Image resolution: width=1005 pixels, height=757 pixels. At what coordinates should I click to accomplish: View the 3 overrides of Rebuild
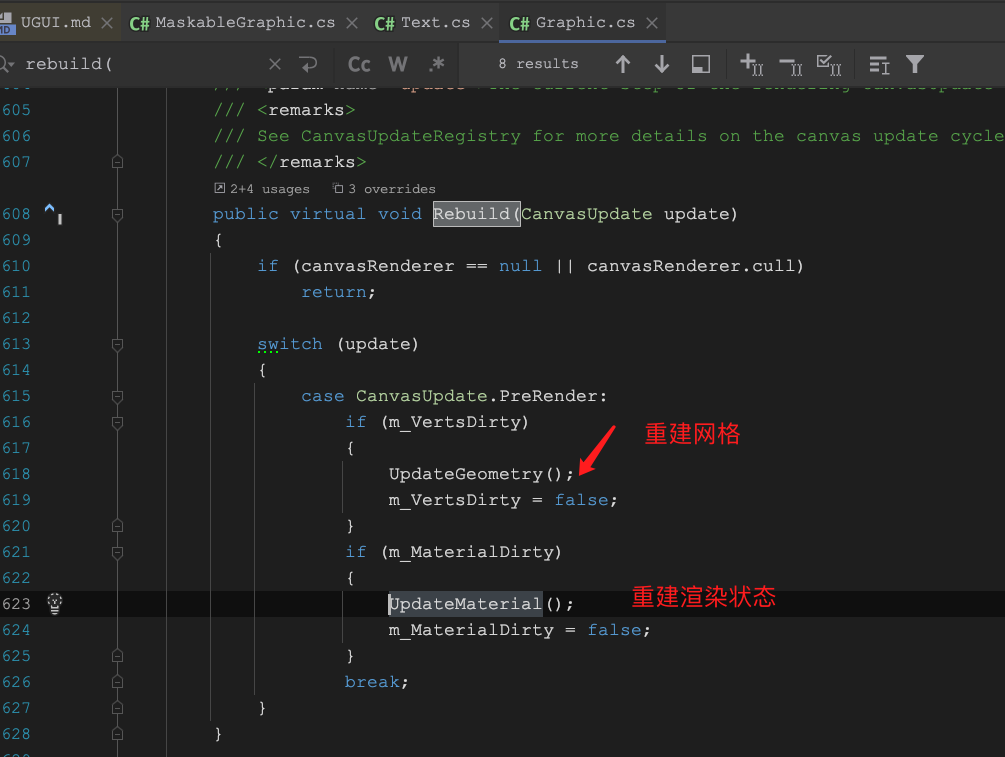click(383, 188)
